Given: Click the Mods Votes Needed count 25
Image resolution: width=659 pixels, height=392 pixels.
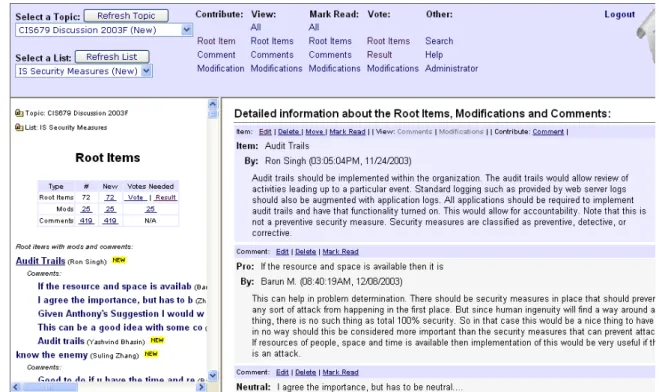Looking at the screenshot, I should [x=150, y=209].
